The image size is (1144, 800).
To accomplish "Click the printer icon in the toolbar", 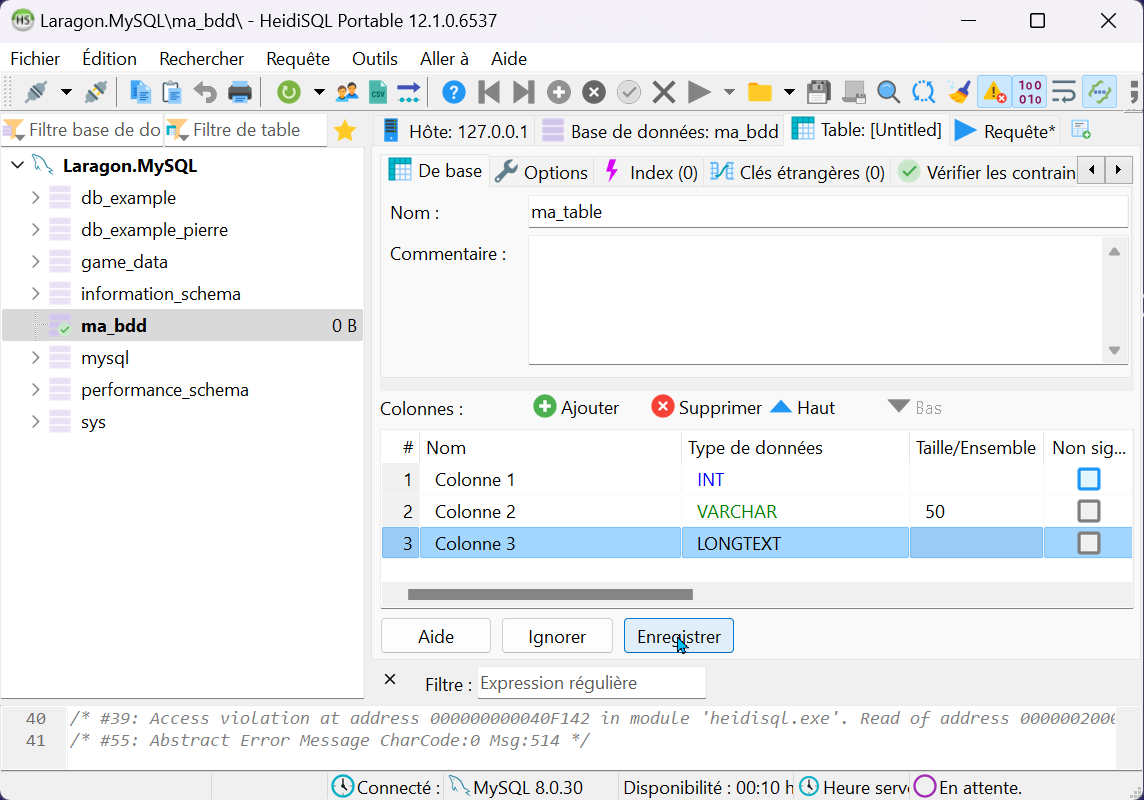I will point(240,93).
